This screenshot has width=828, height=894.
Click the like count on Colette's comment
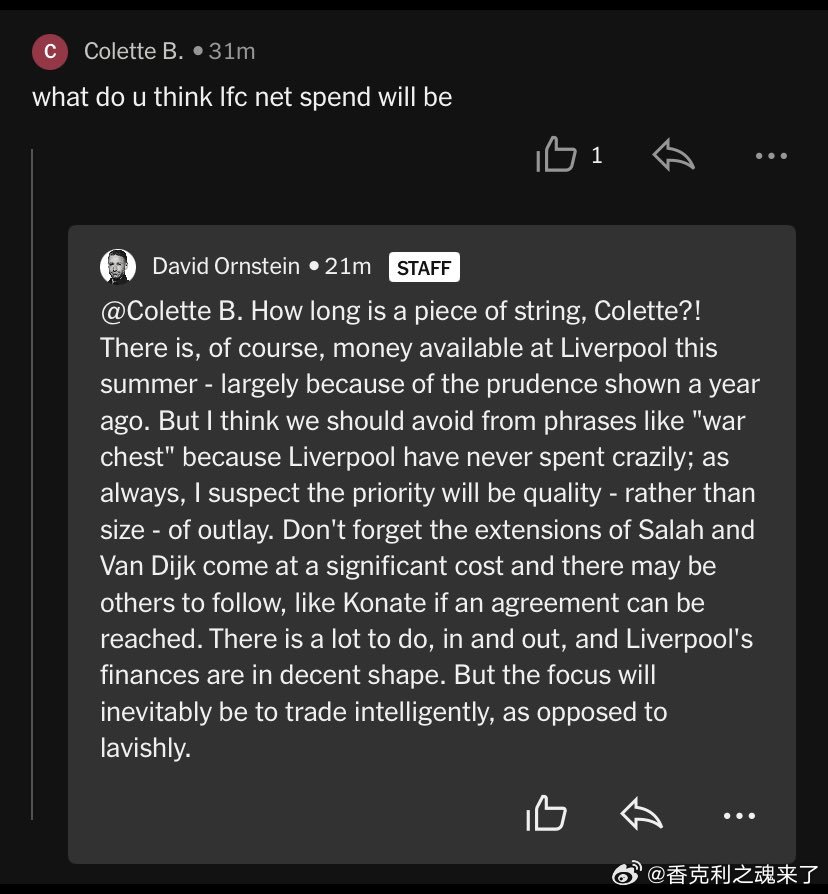[597, 156]
